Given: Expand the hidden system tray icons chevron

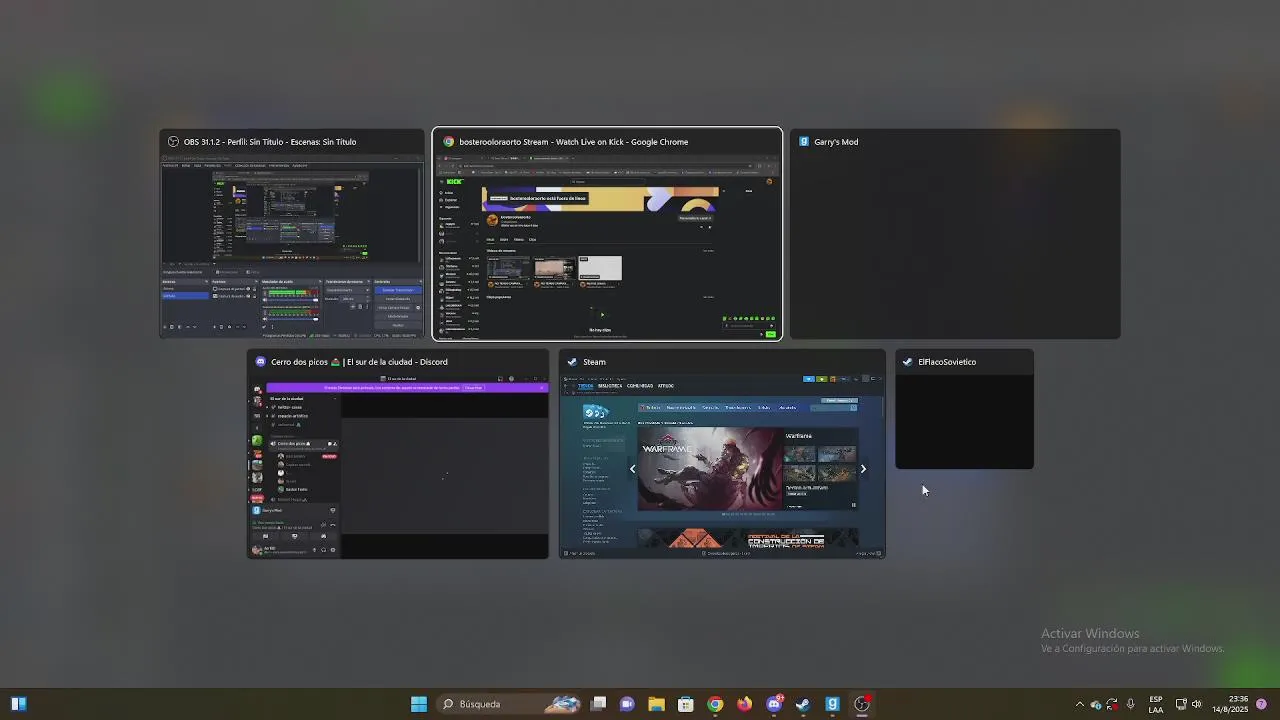Looking at the screenshot, I should pyautogui.click(x=1079, y=704).
